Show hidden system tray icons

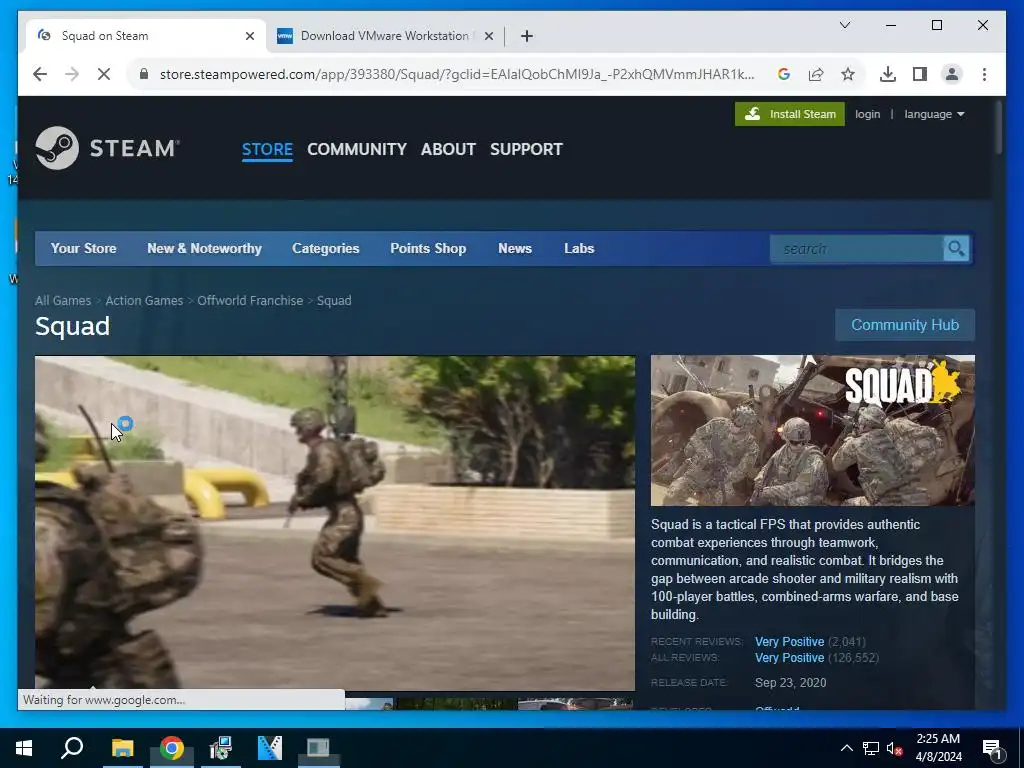click(846, 748)
